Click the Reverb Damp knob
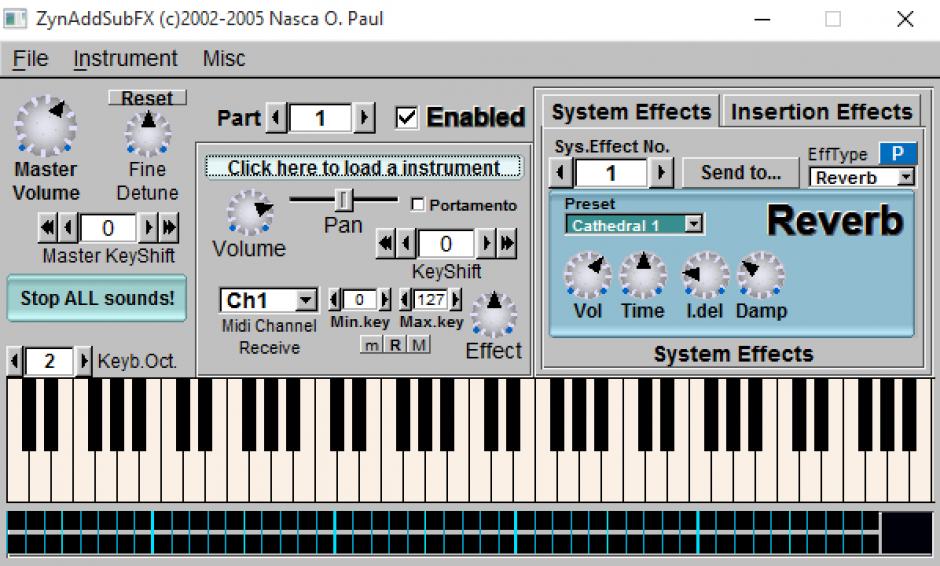 pos(760,275)
